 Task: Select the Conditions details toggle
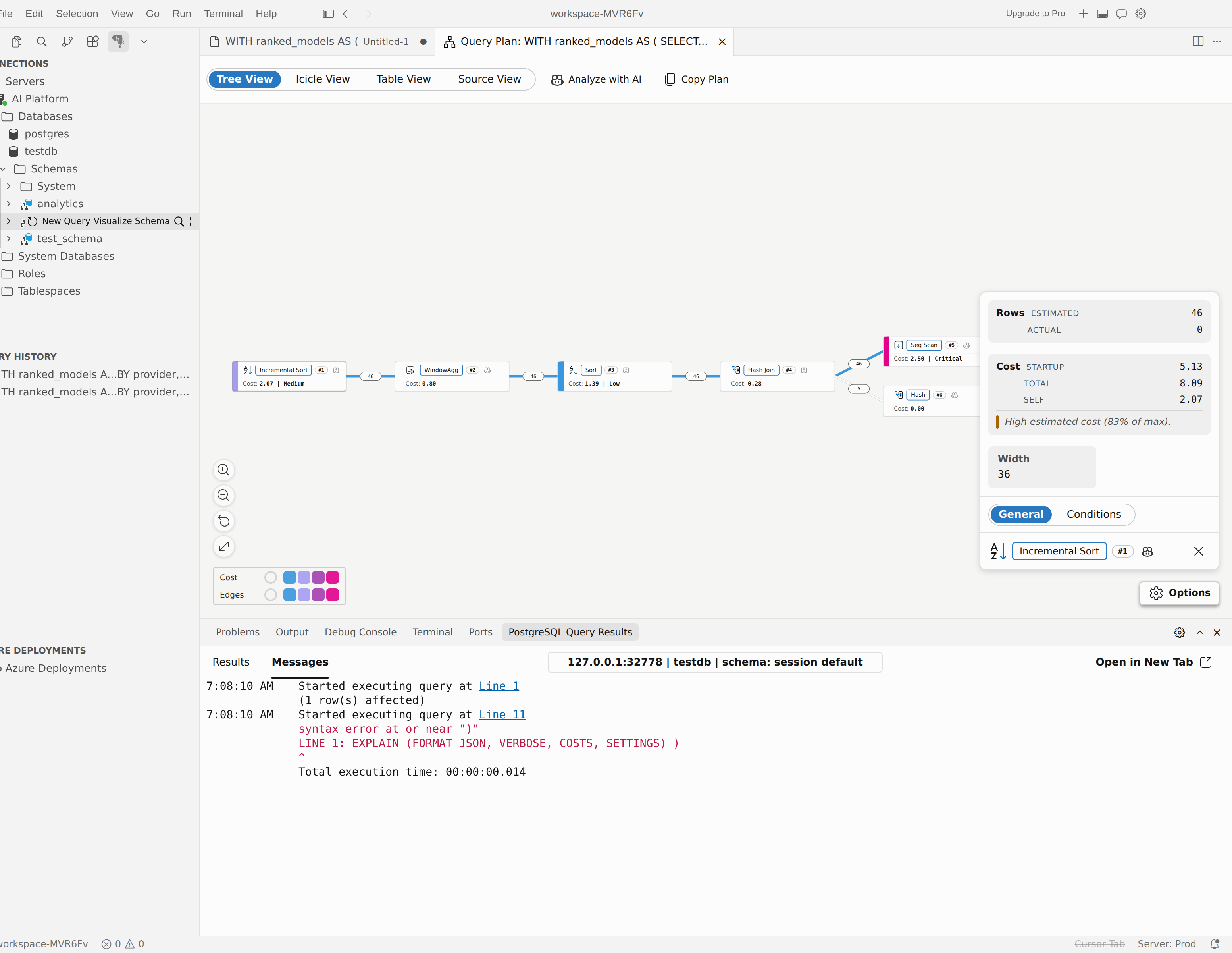click(x=1094, y=514)
